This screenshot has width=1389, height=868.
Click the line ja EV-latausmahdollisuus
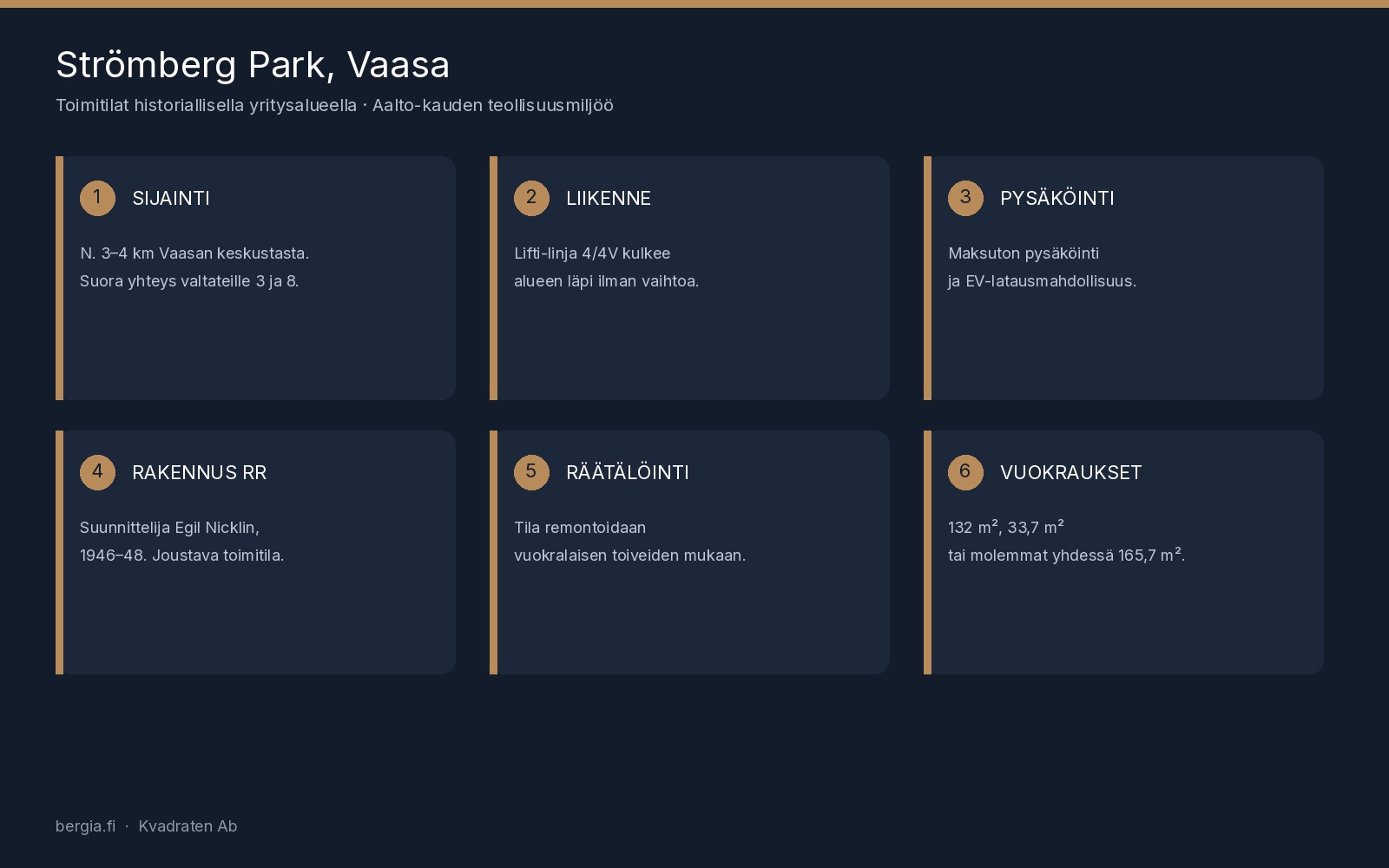click(1042, 281)
